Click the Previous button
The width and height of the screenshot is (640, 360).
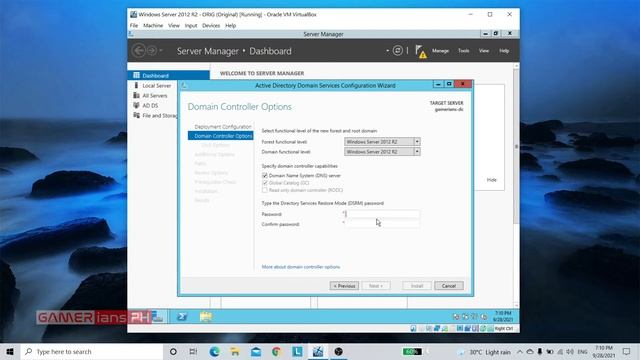click(344, 286)
